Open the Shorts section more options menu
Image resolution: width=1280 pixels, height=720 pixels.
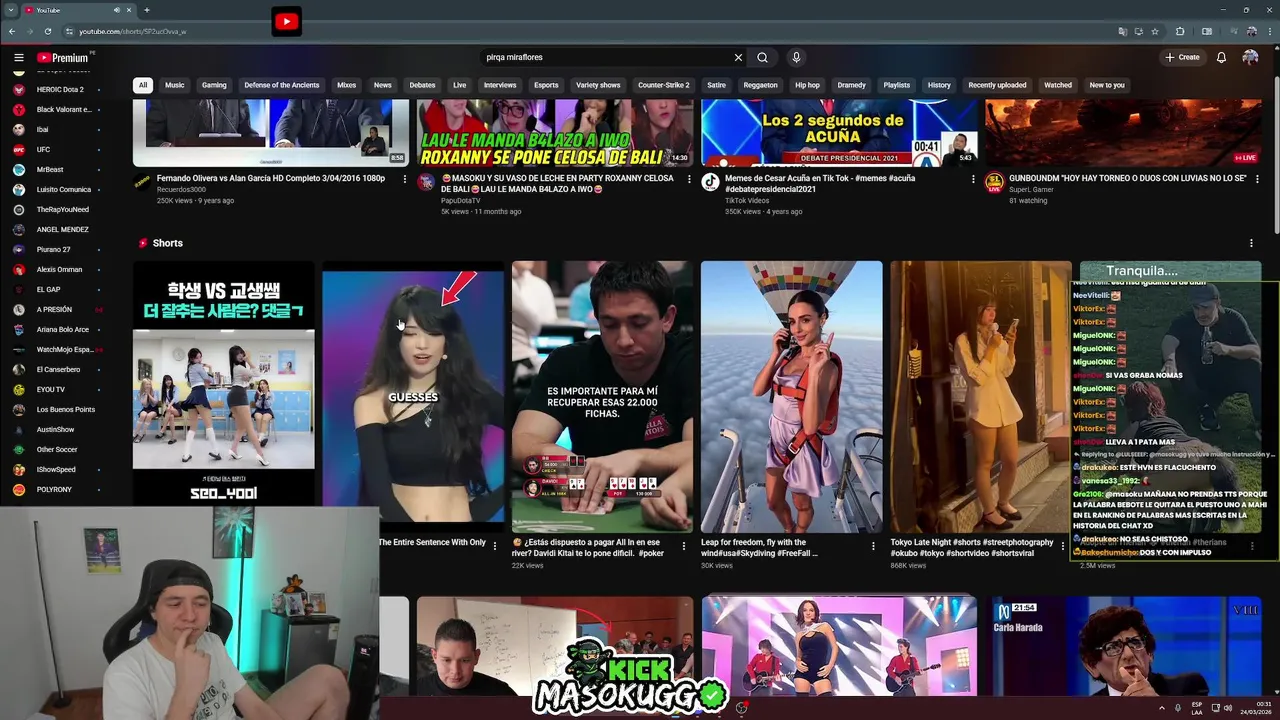1251,243
